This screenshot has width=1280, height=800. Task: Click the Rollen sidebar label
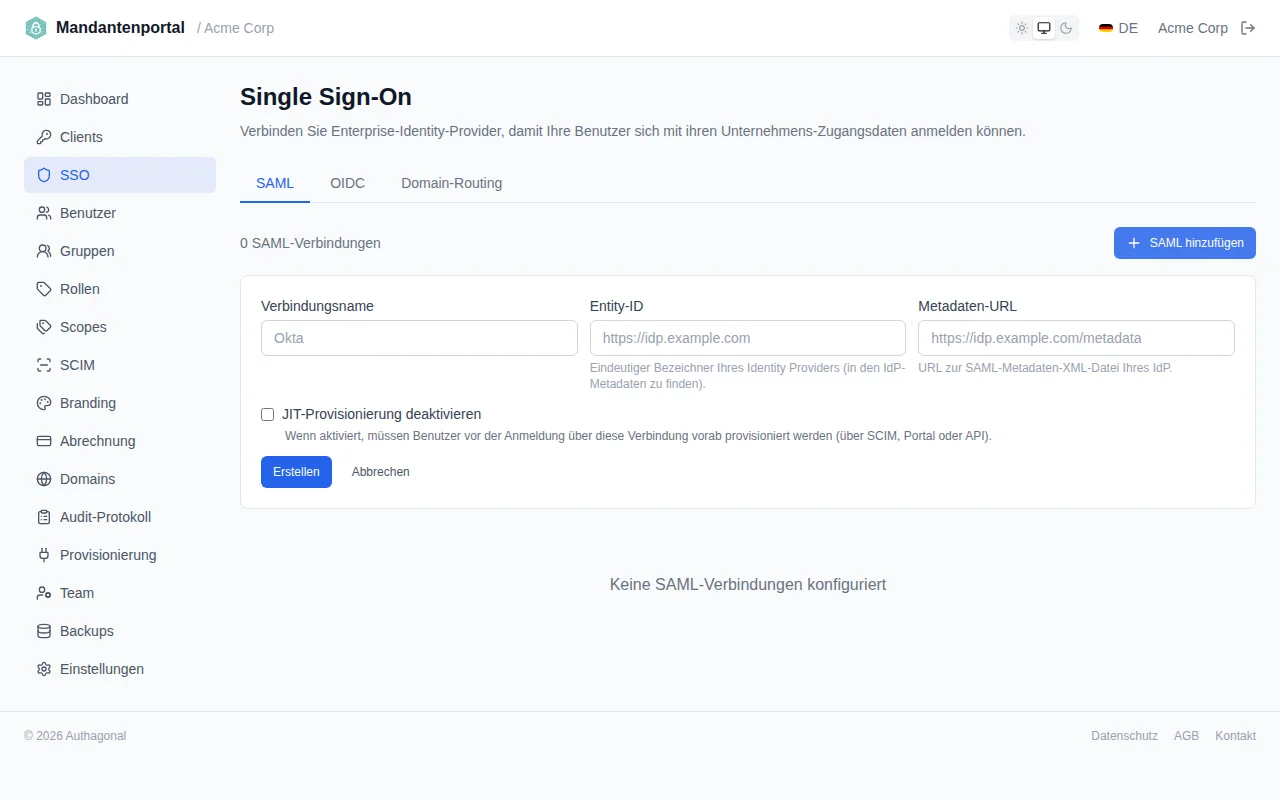[80, 289]
